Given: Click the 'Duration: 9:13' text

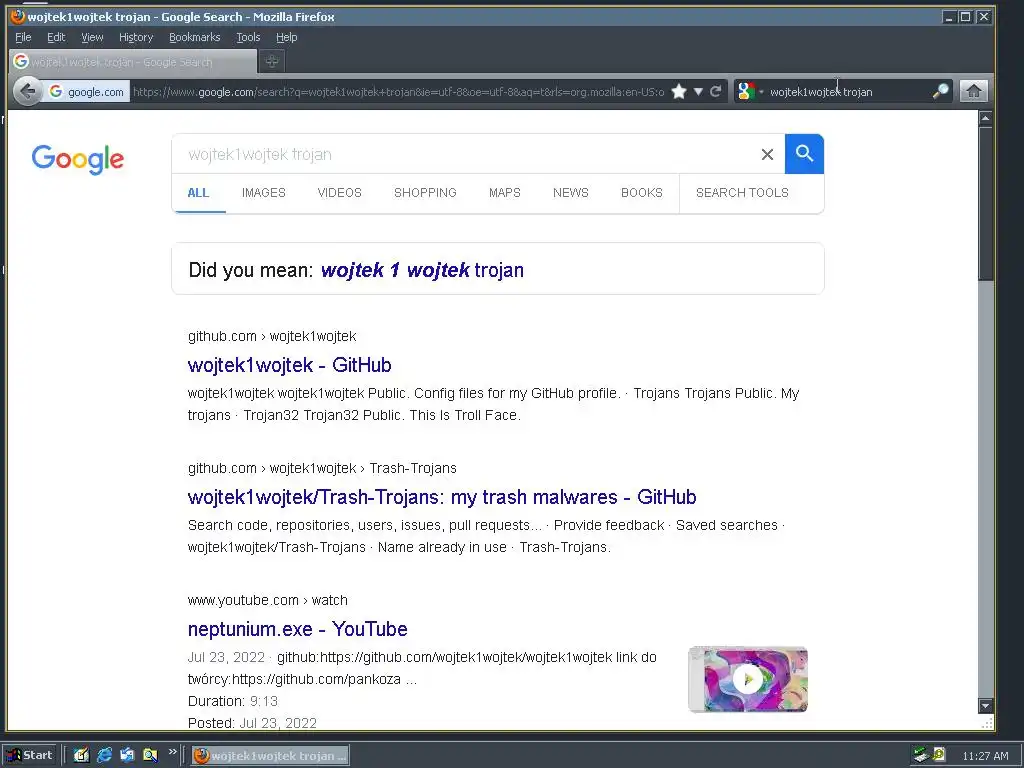Looking at the screenshot, I should click(232, 701).
